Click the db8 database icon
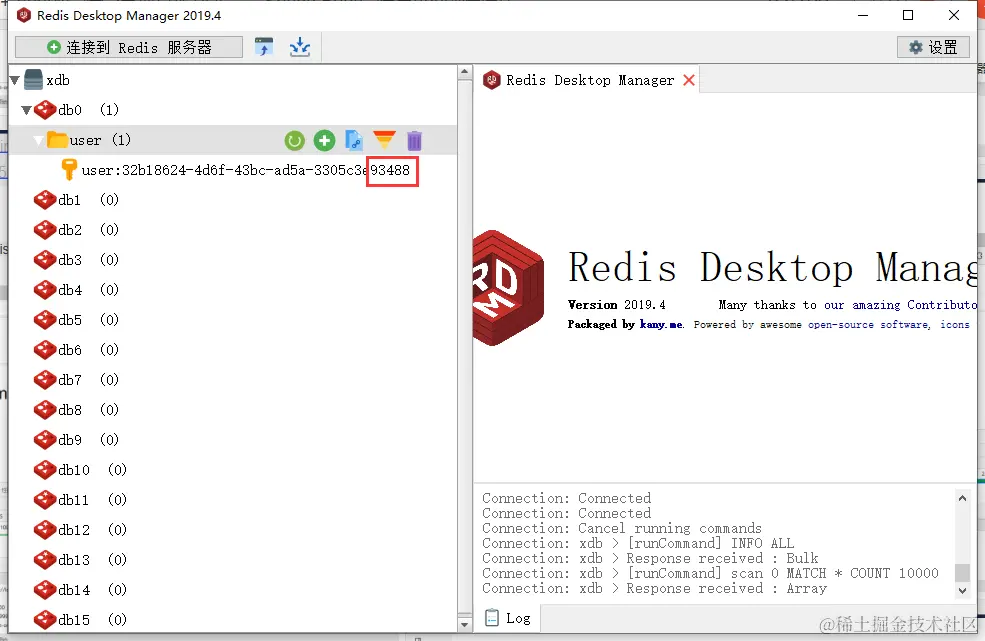Viewport: 985px width, 641px height. pos(45,410)
